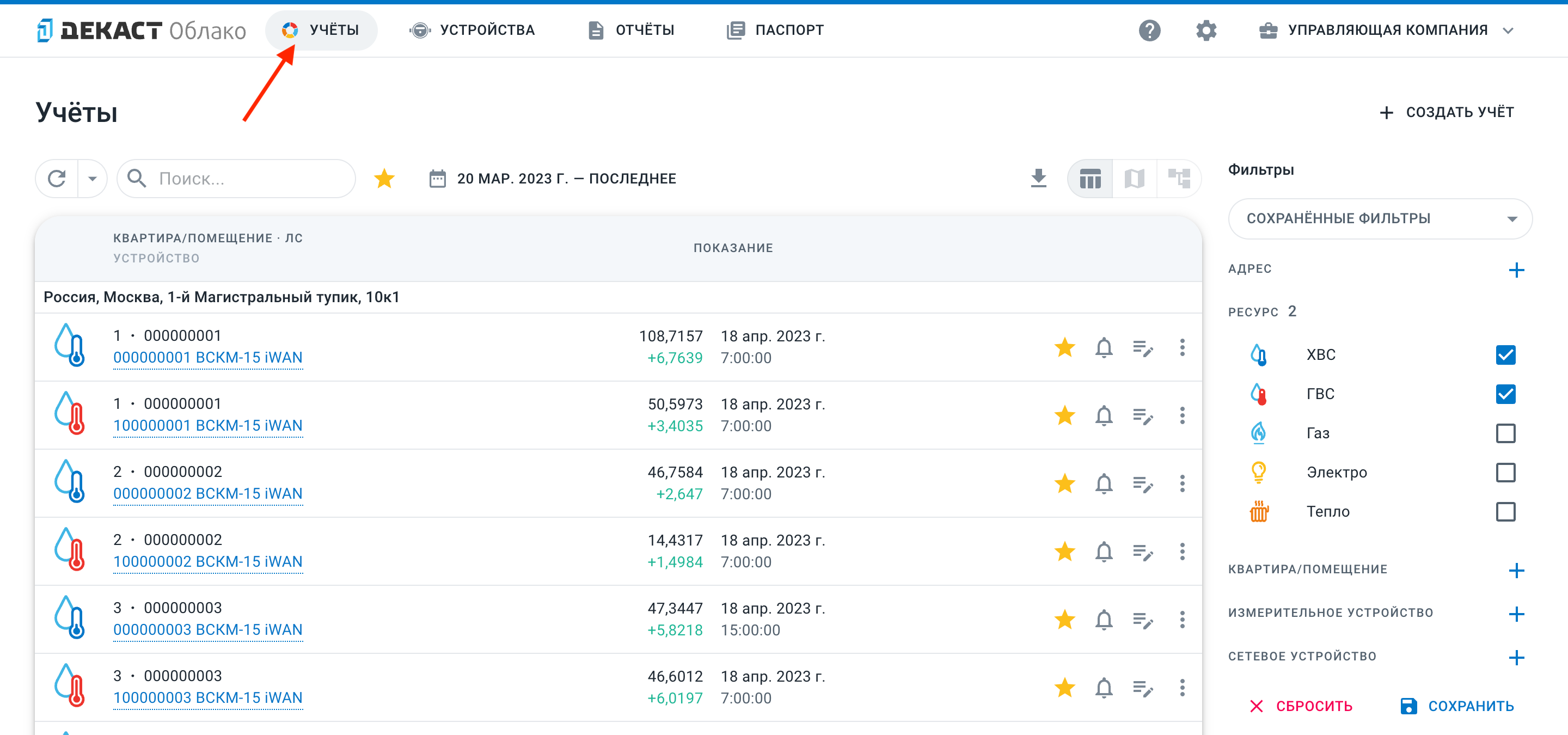Click the Электро light bulb resource icon

tap(1258, 472)
